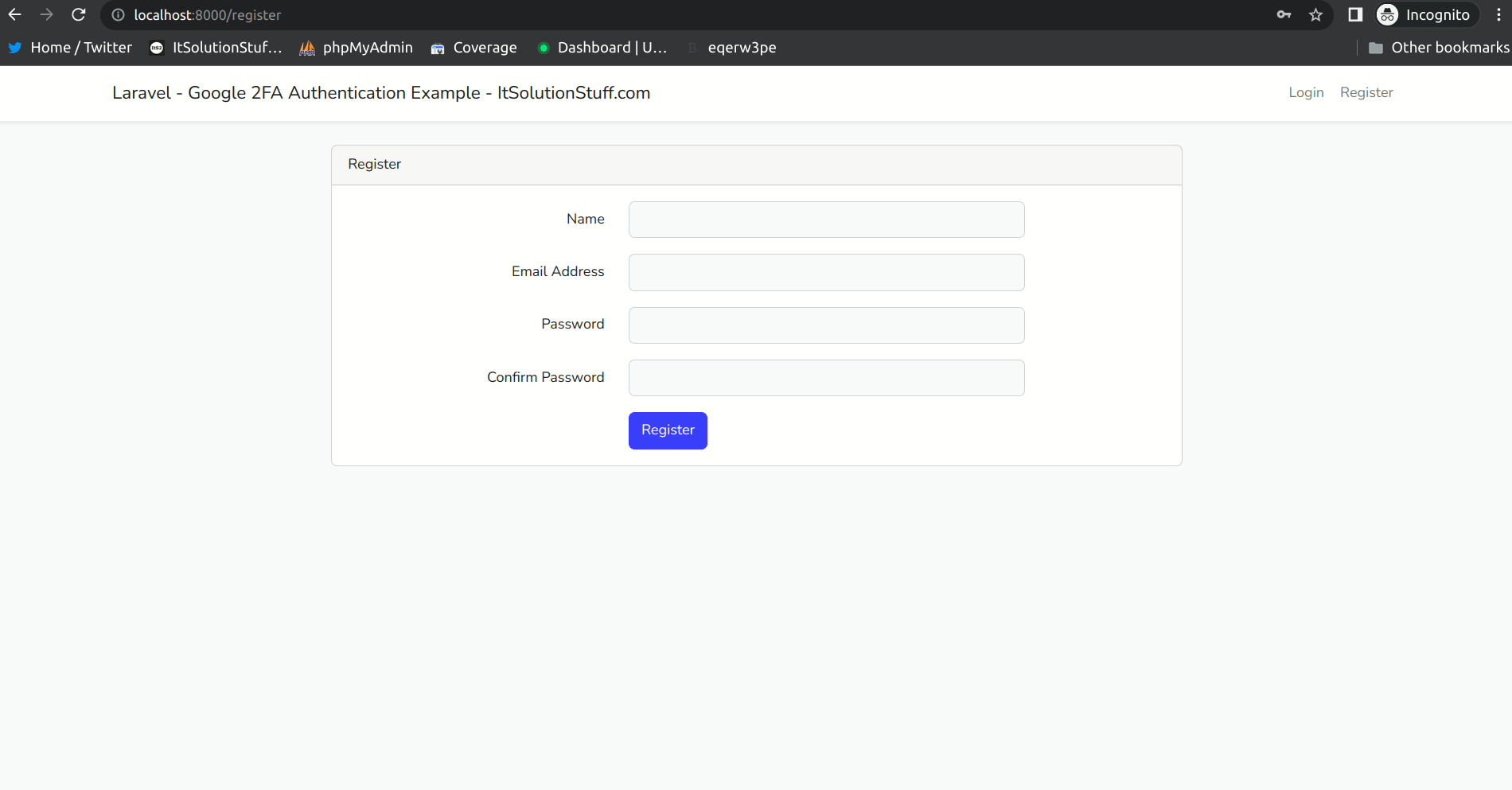
Task: Click the browser forward arrow
Action: (x=46, y=15)
